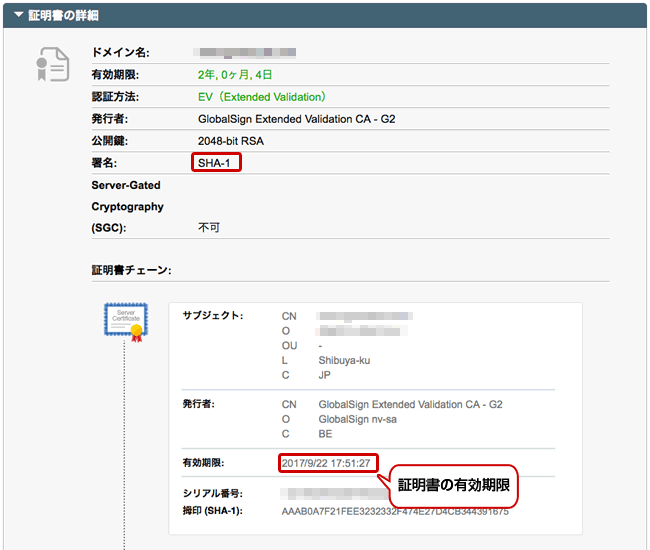Viewport: 650px width, 550px height.
Task: Click the JP country value under サブジェクト
Action: [324, 376]
